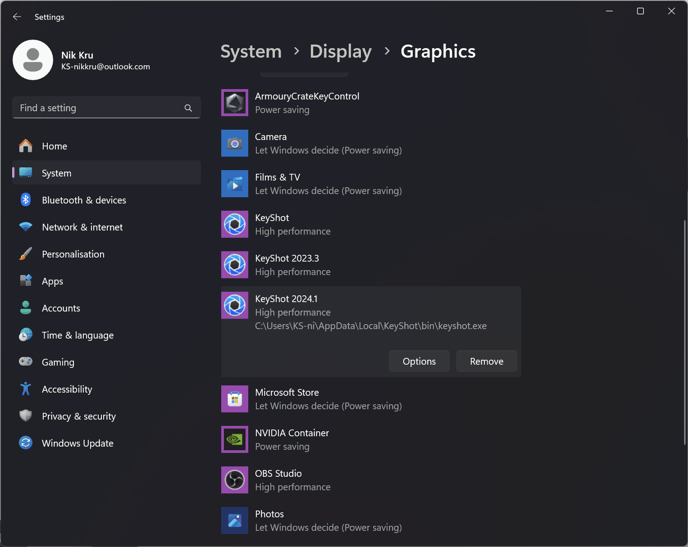Select the KeyShot 2023.3 list entry
The image size is (688, 547).
pos(371,265)
